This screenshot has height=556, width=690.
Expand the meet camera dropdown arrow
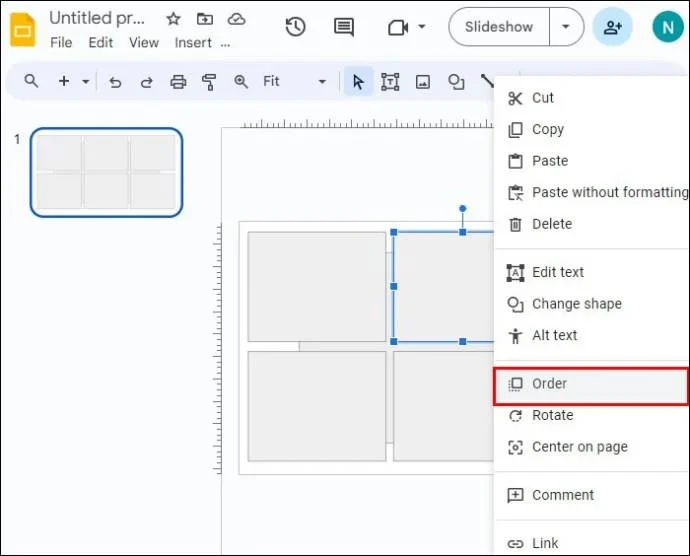[422, 27]
